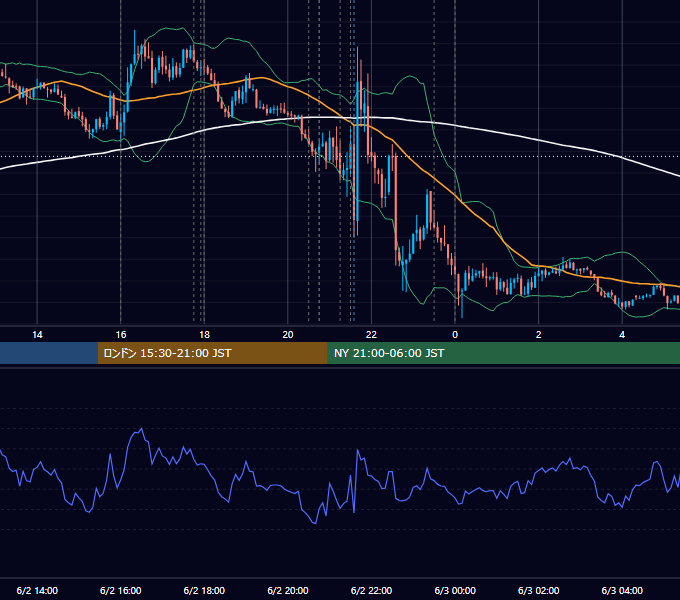Click the 6/2 22:00 date label

pos(371,590)
